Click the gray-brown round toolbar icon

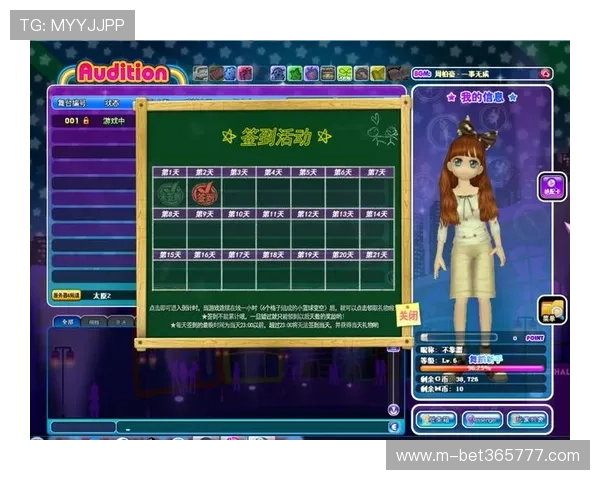point(361,73)
